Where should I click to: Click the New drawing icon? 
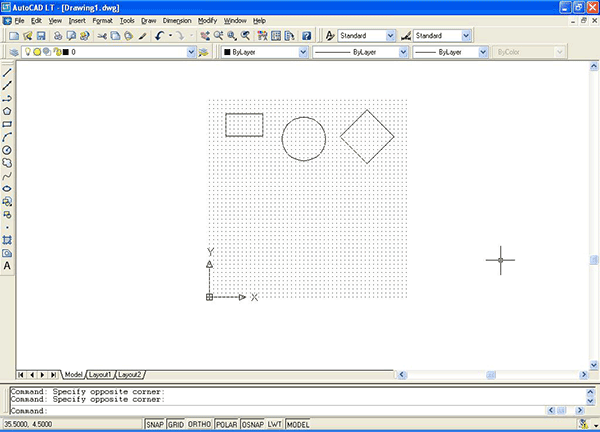tap(14, 36)
